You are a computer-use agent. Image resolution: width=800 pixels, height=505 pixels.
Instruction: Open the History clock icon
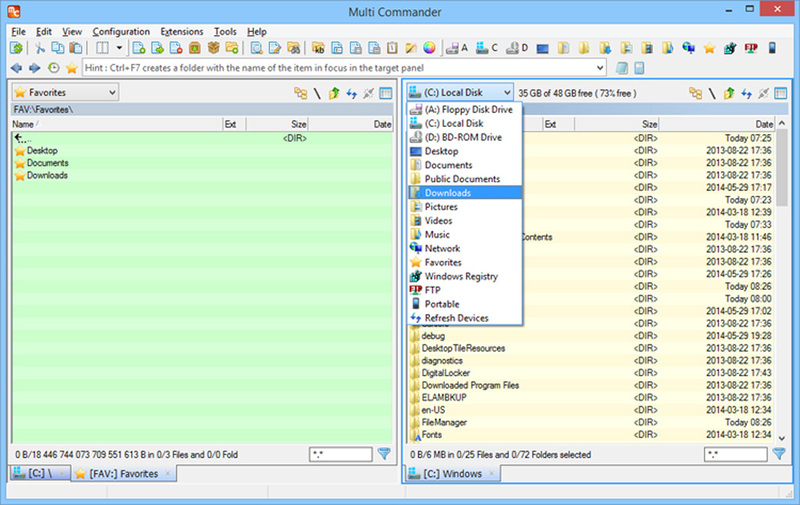(53, 68)
